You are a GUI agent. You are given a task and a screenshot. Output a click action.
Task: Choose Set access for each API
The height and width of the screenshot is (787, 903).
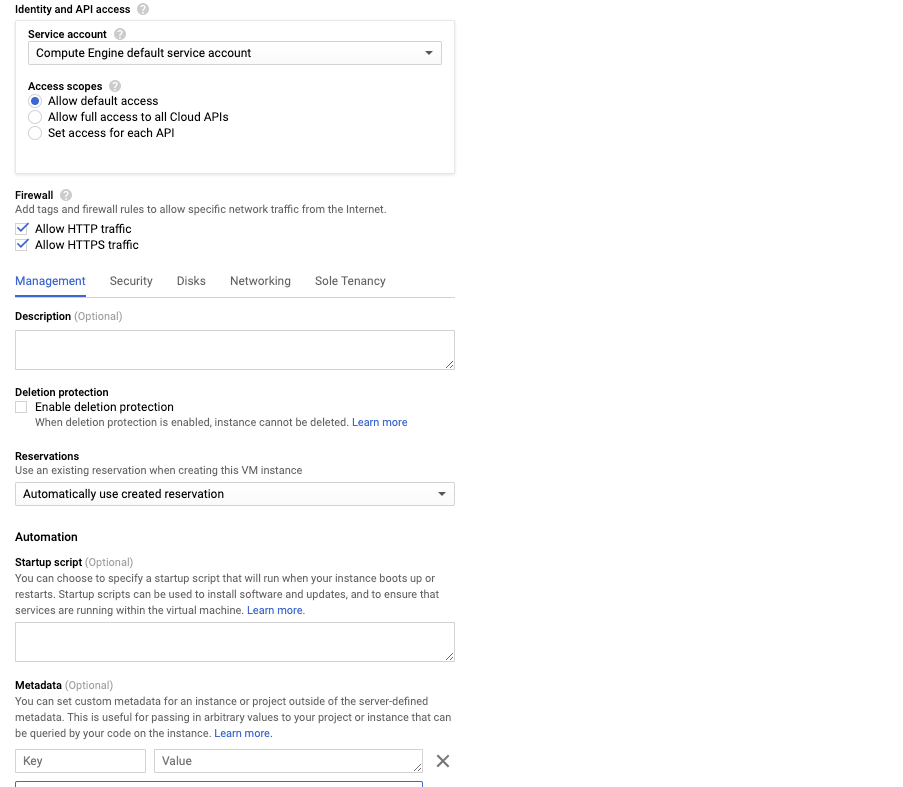click(x=34, y=132)
